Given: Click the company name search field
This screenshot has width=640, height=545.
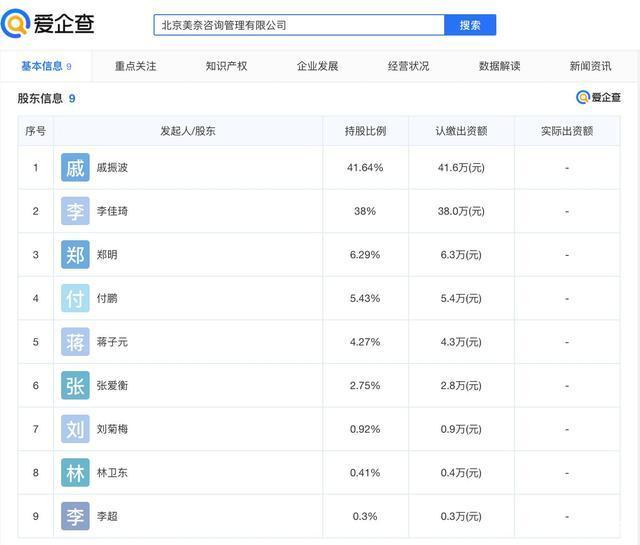Looking at the screenshot, I should (298, 25).
